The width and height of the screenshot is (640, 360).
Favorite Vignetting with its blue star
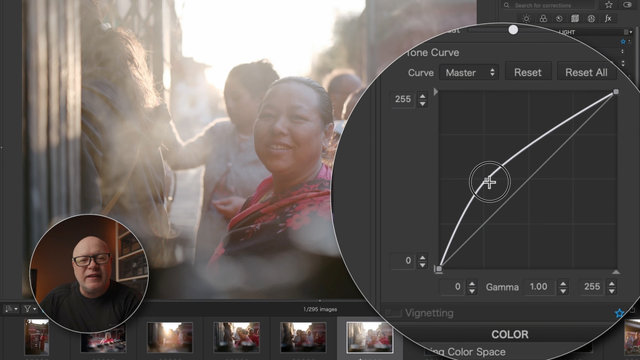tap(620, 313)
